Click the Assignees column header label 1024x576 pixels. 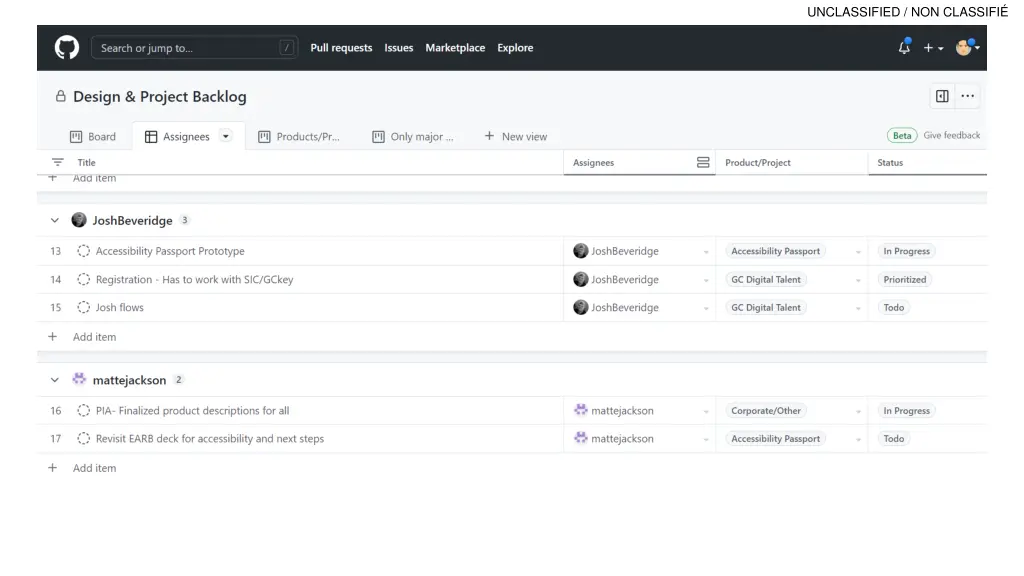(x=594, y=163)
